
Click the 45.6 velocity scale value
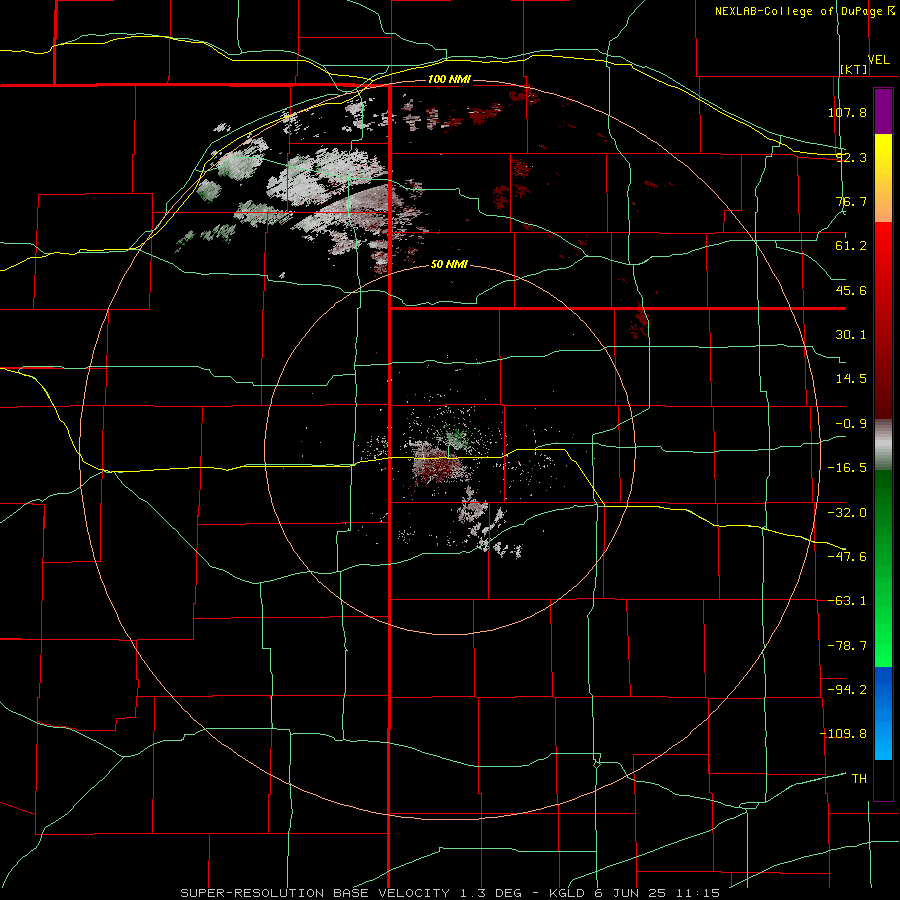click(x=851, y=290)
